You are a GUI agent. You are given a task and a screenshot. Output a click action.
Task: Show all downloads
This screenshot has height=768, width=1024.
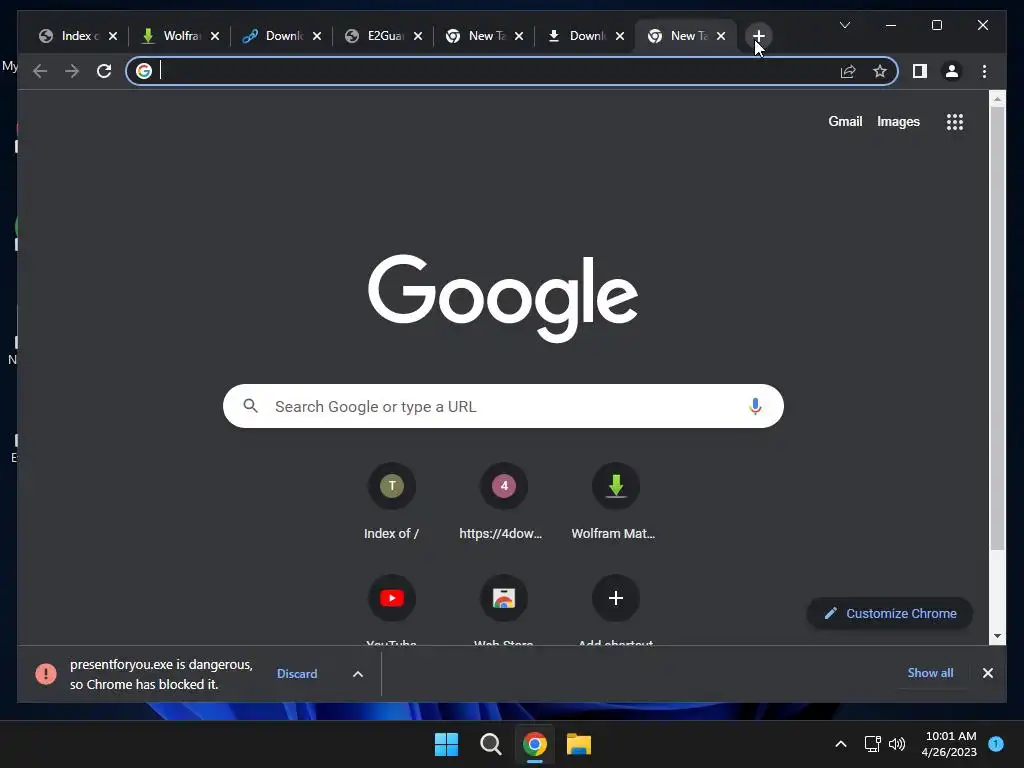[930, 673]
